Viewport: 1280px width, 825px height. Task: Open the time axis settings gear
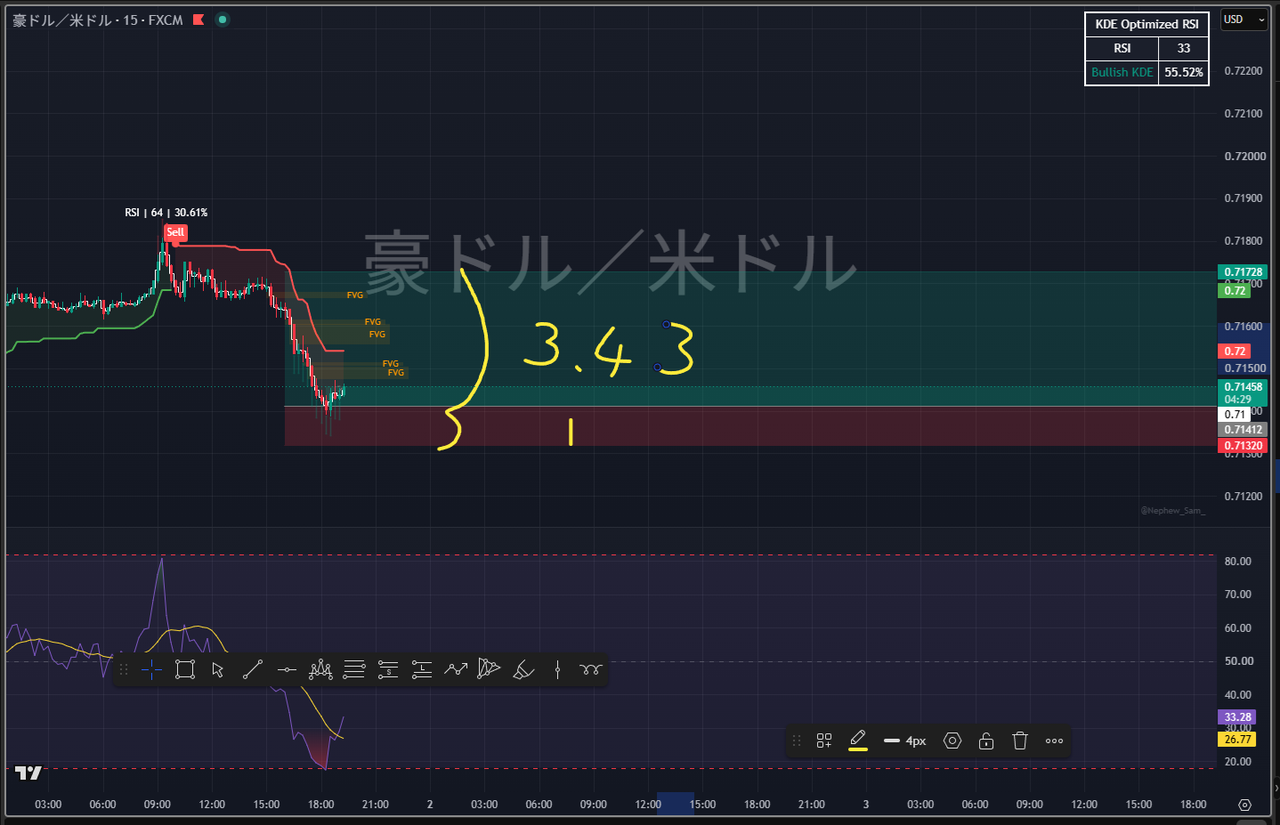pos(1245,805)
